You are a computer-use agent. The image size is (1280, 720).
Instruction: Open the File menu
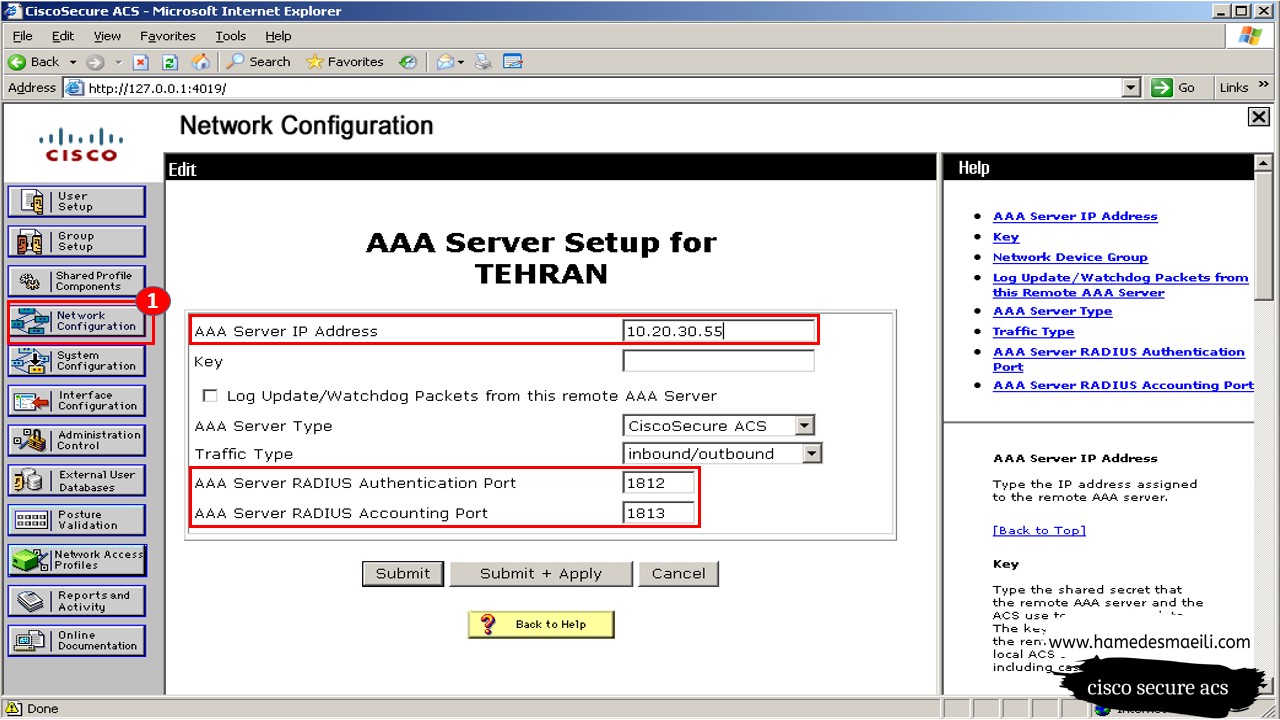(x=22, y=36)
